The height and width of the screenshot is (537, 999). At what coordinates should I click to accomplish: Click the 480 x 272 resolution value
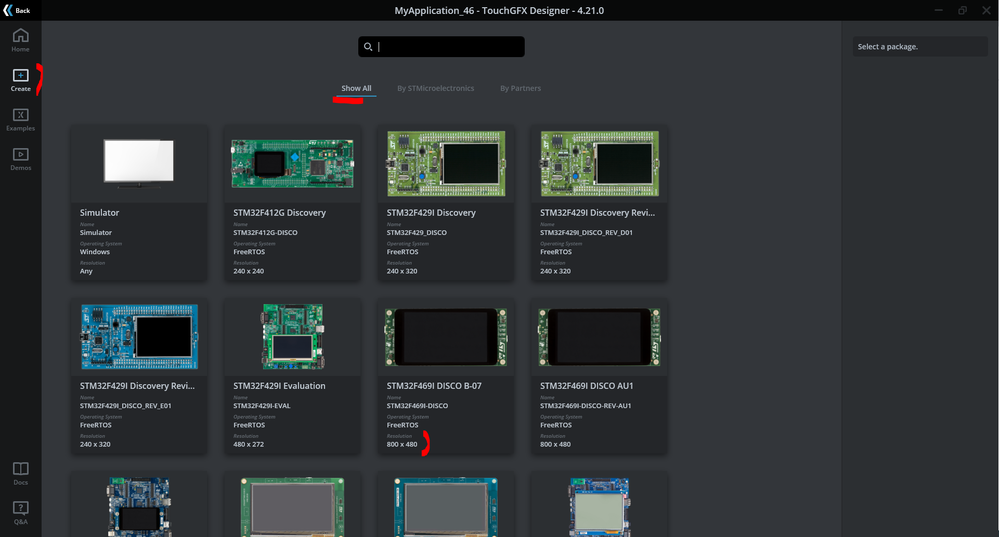click(x=248, y=445)
